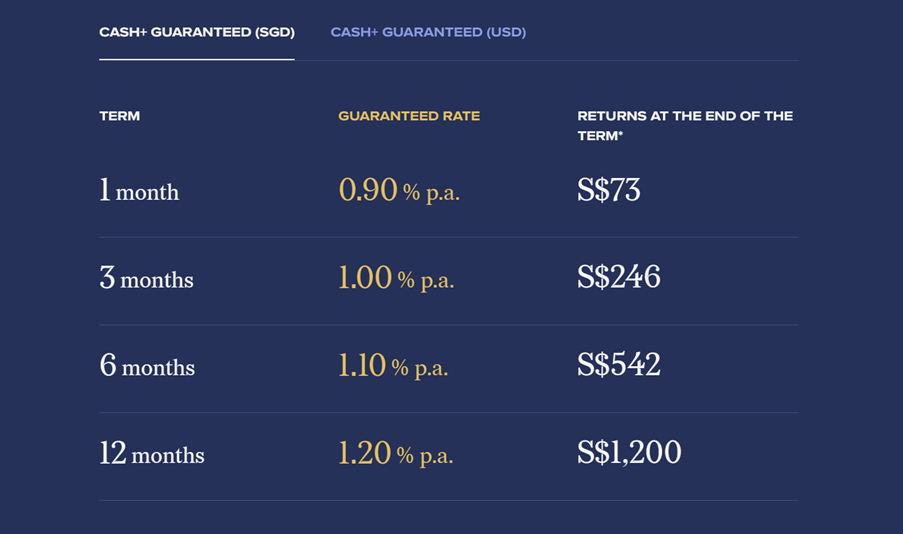Select the Cash+ Guaranteed (SGD) tab

[x=196, y=32]
